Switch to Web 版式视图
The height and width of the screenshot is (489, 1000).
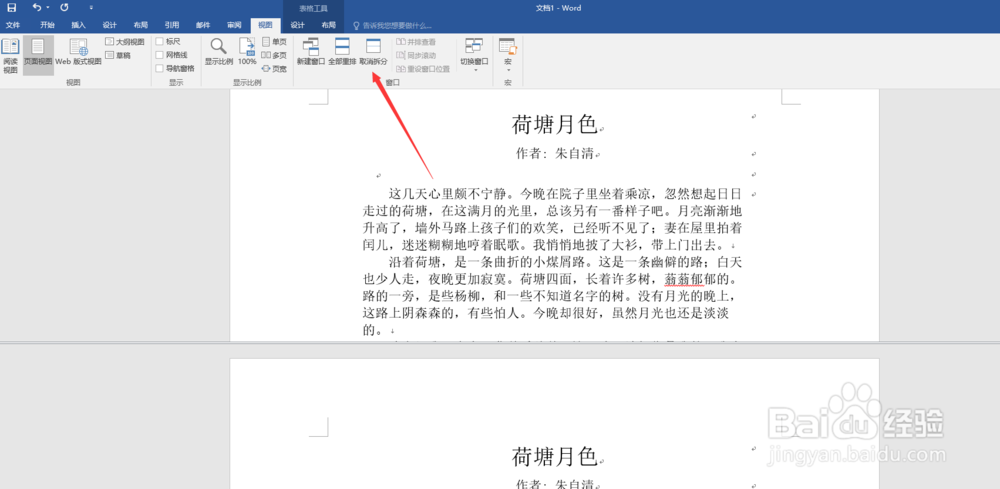(78, 52)
